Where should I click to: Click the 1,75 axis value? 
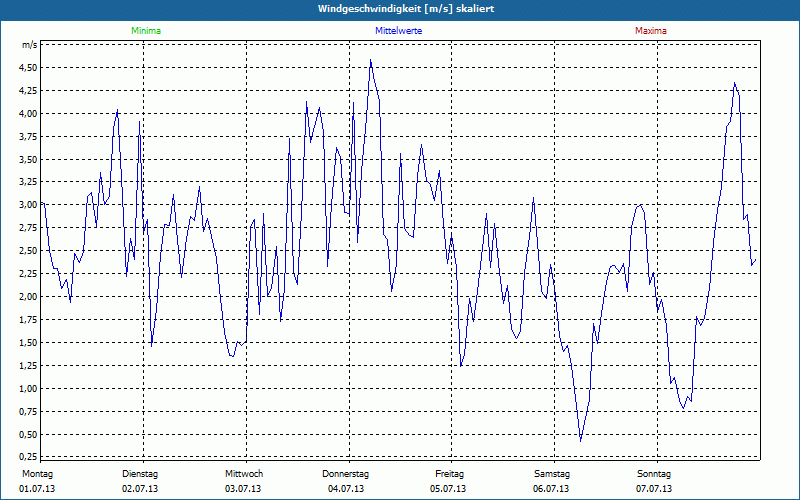click(29, 320)
